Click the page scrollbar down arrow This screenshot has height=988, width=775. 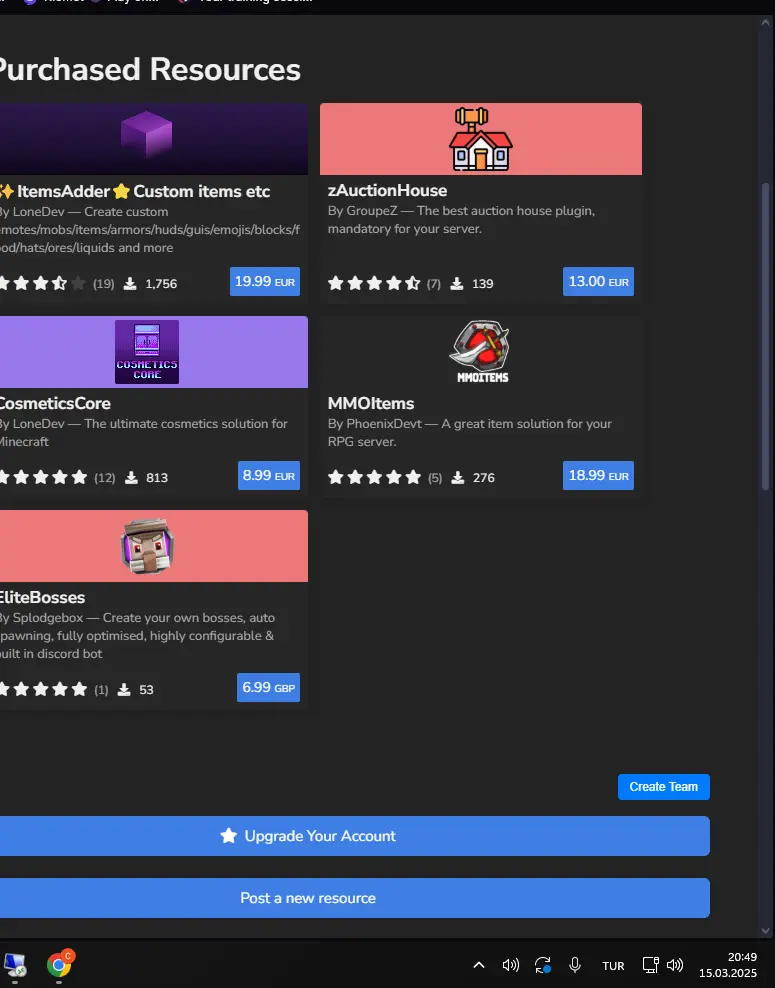point(766,931)
